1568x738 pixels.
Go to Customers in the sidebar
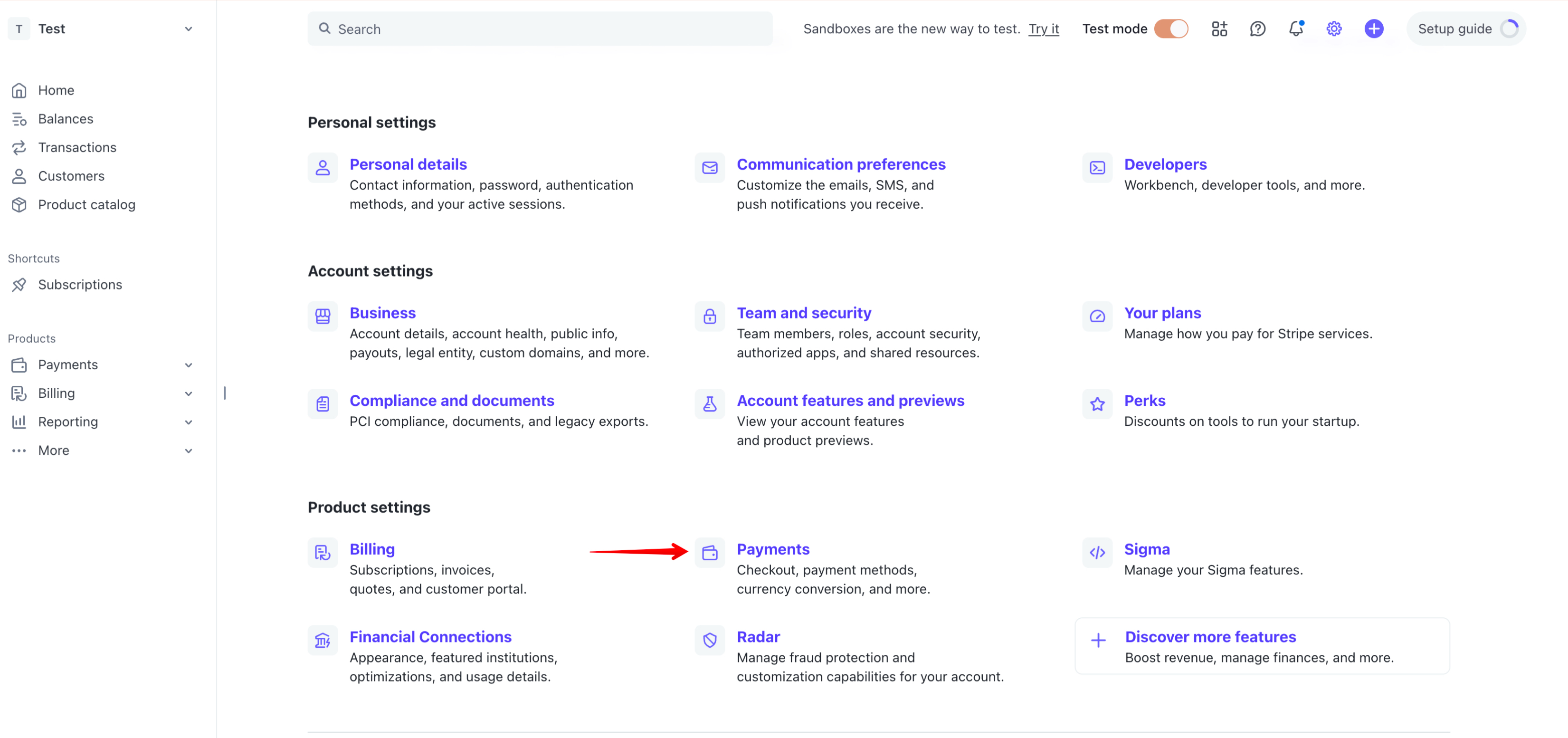coord(71,176)
